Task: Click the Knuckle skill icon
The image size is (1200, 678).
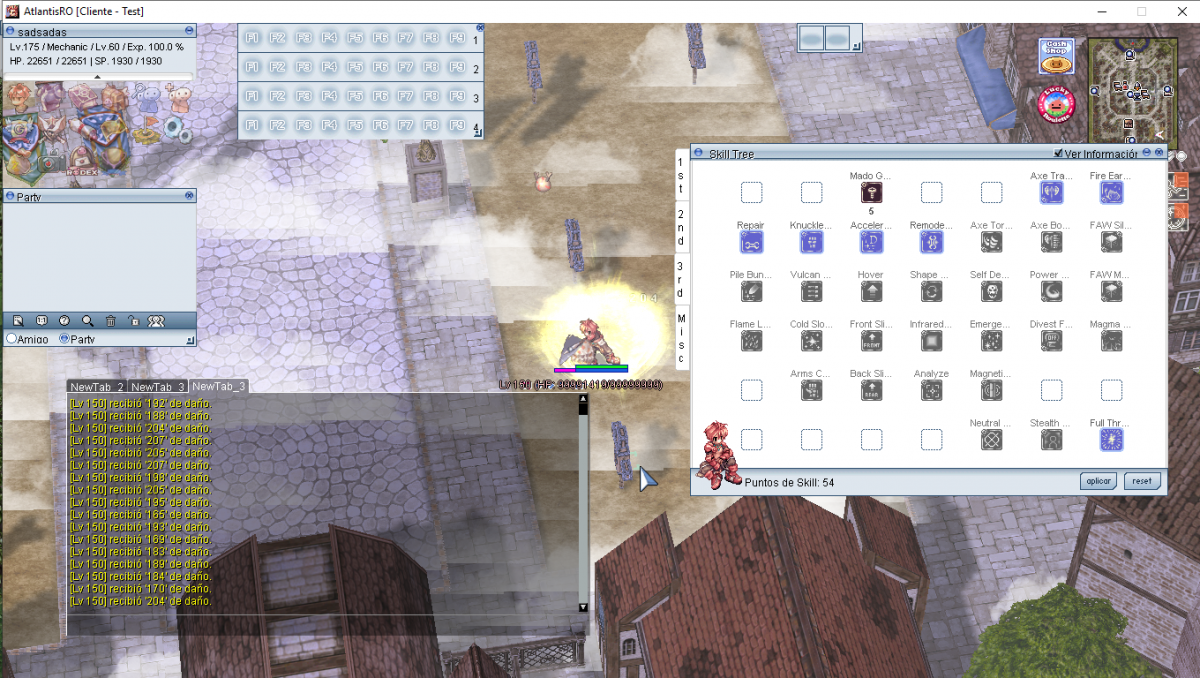Action: point(811,242)
